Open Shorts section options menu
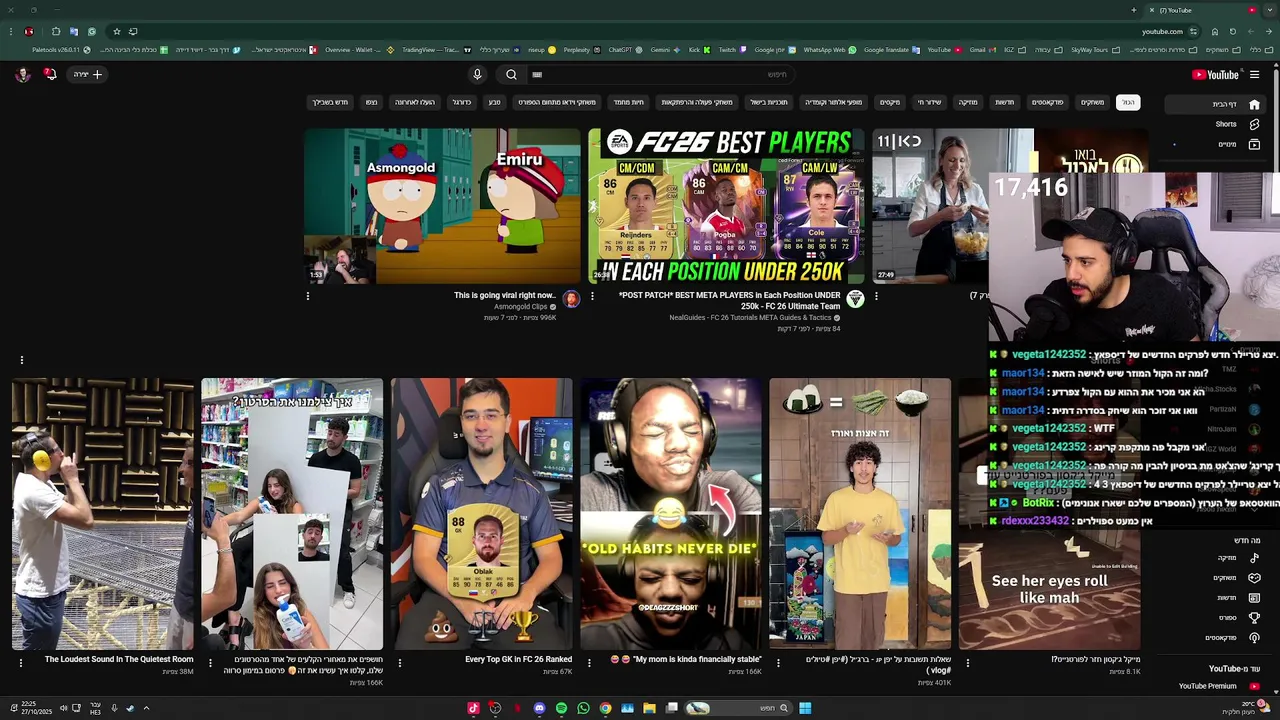1280x720 pixels. pyautogui.click(x=22, y=360)
